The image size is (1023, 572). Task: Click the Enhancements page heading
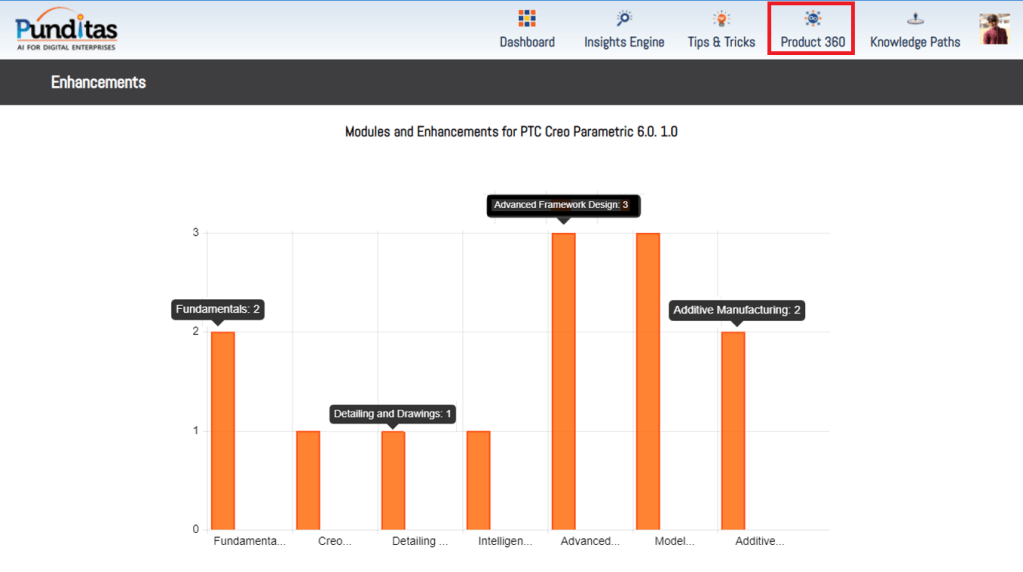98,82
